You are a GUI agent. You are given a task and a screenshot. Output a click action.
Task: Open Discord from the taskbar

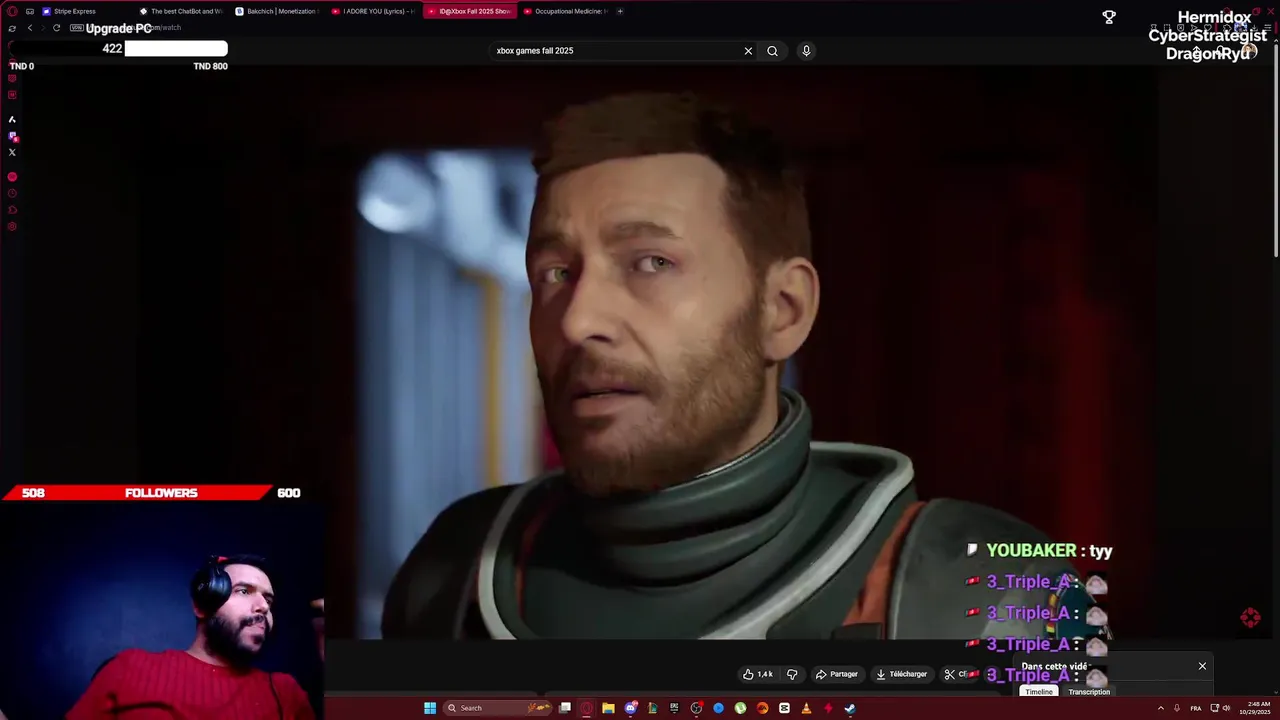click(x=631, y=708)
